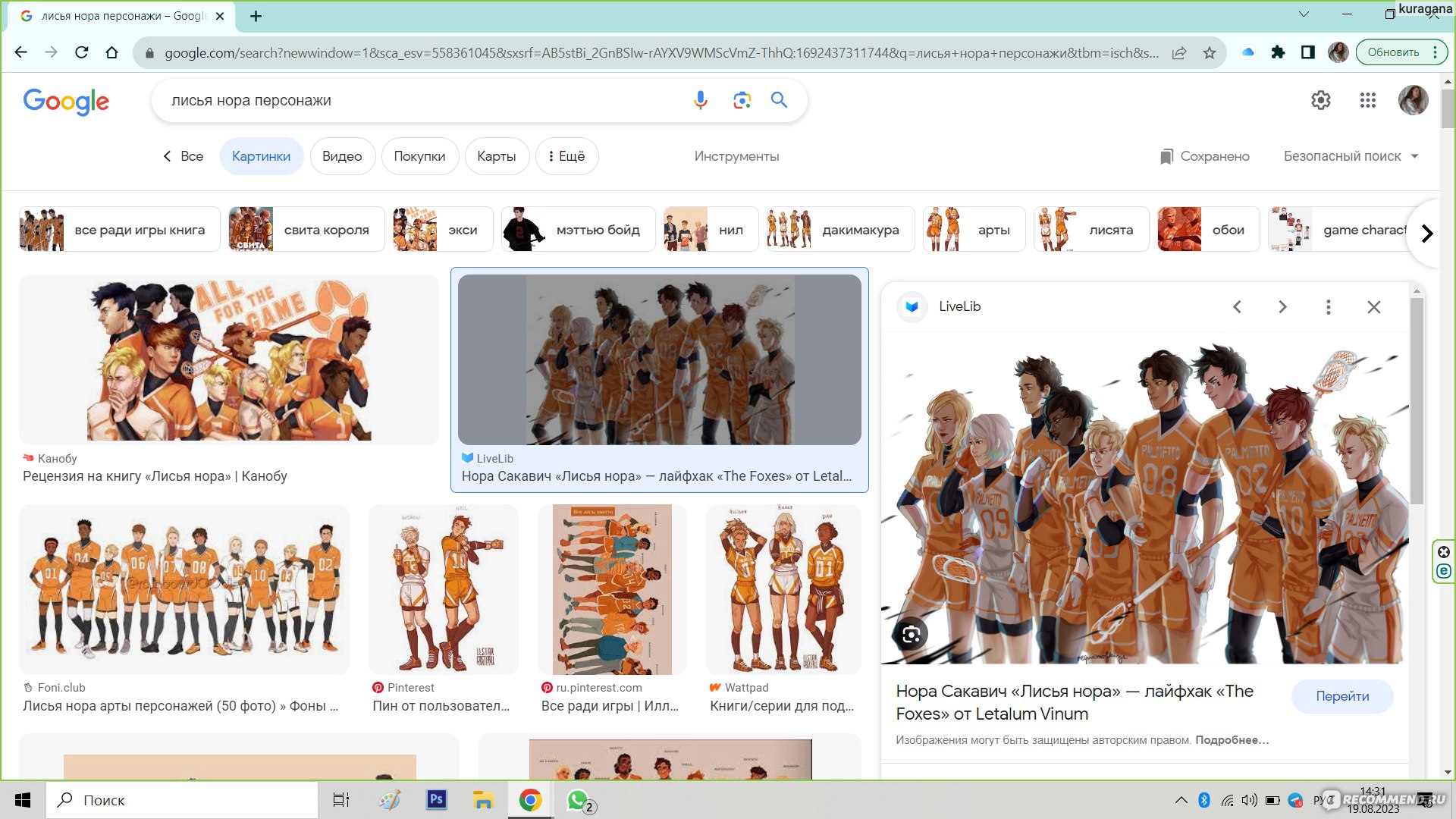Open Wattpad three characters thumbnail
This screenshot has height=819, width=1456.
[783, 589]
